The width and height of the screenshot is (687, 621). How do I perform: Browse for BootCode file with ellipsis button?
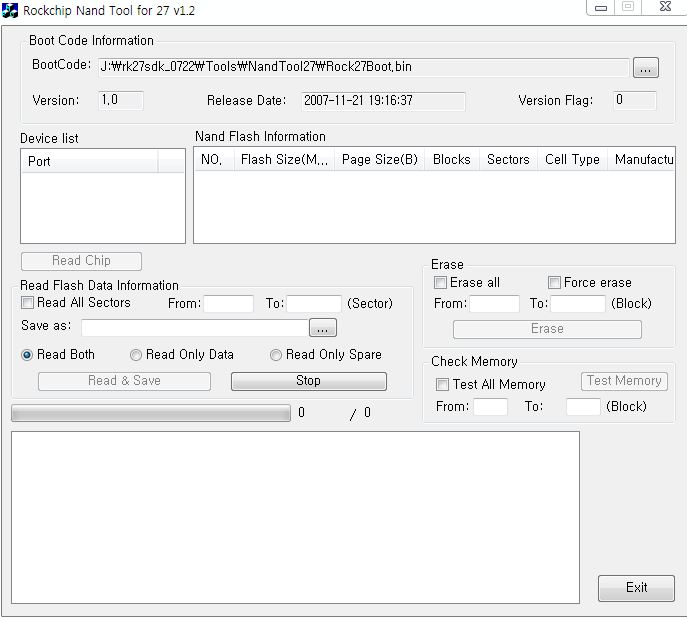[646, 68]
